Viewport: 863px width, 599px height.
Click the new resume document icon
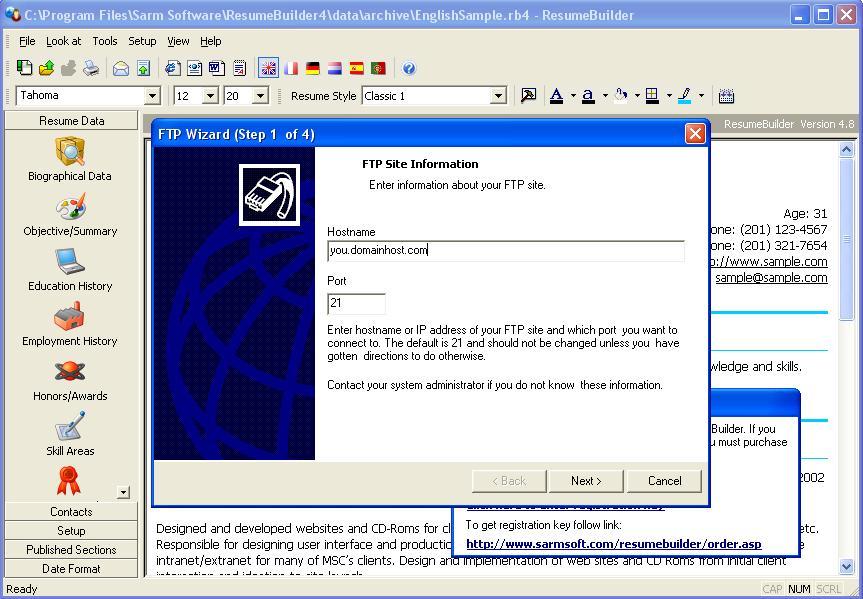coord(24,68)
